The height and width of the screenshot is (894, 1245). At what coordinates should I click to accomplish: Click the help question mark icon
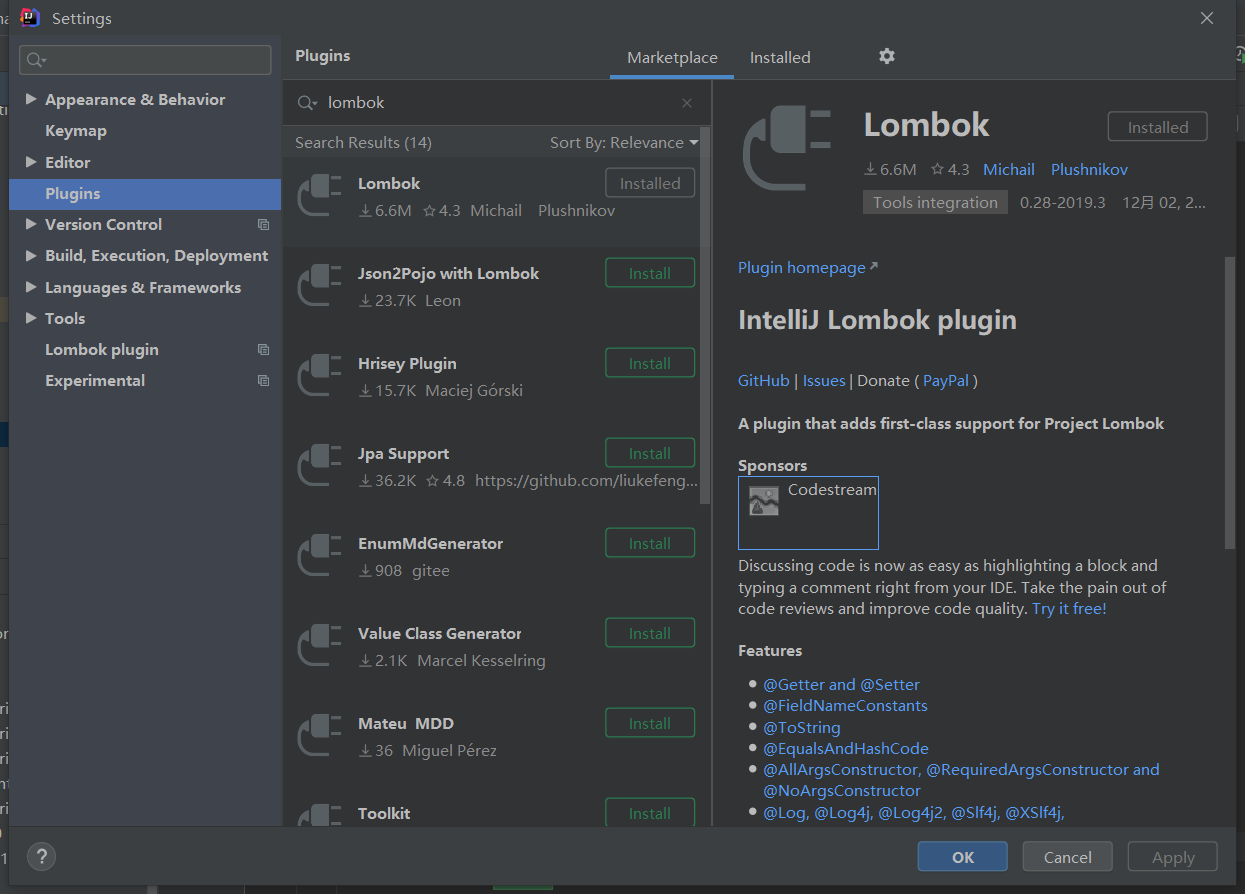pyautogui.click(x=41, y=856)
